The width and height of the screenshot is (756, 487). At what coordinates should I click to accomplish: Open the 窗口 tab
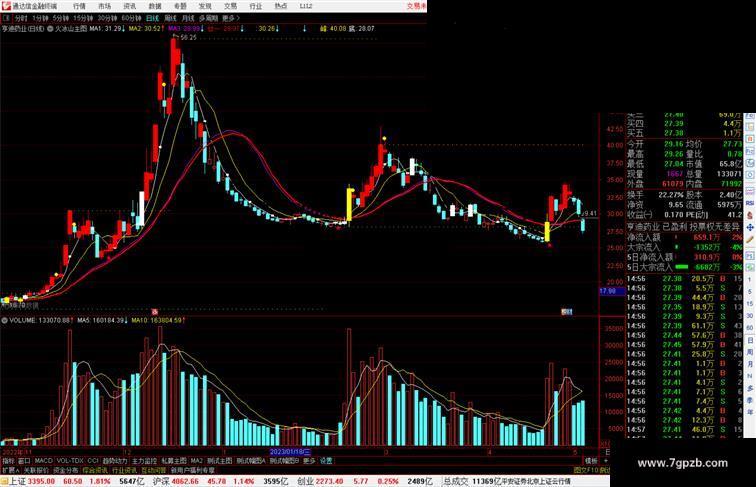point(24,461)
